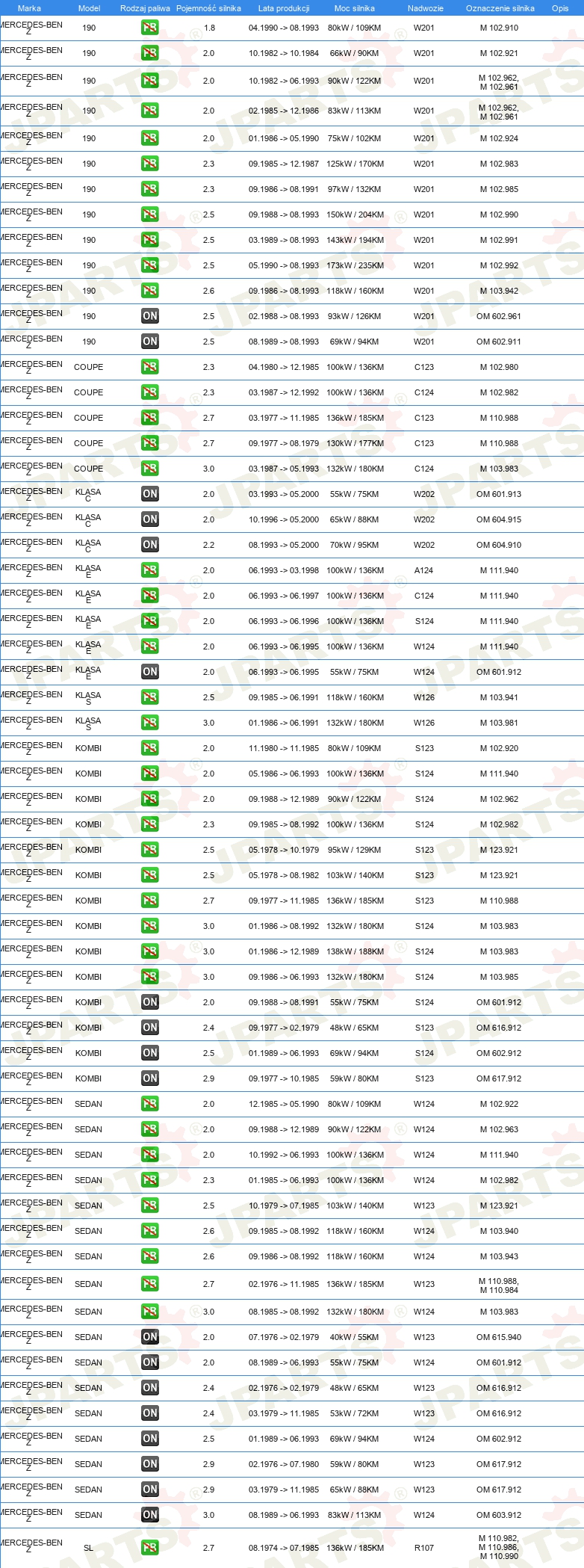Click the Model column header
584x1568 pixels.
click(x=89, y=8)
